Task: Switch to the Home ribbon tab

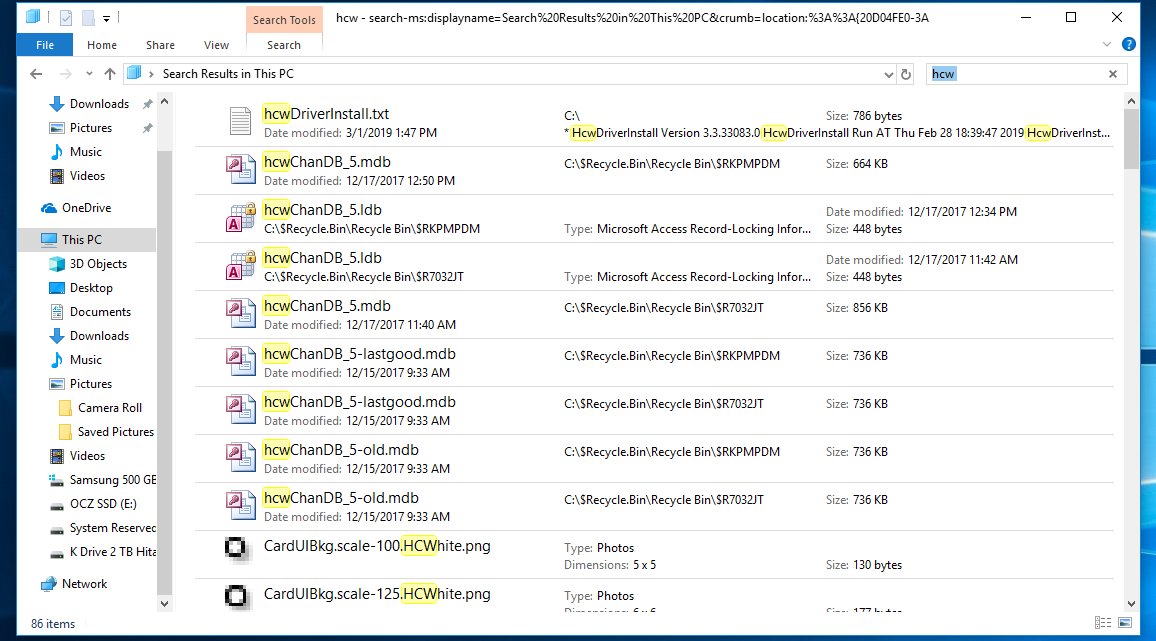Action: 102,45
